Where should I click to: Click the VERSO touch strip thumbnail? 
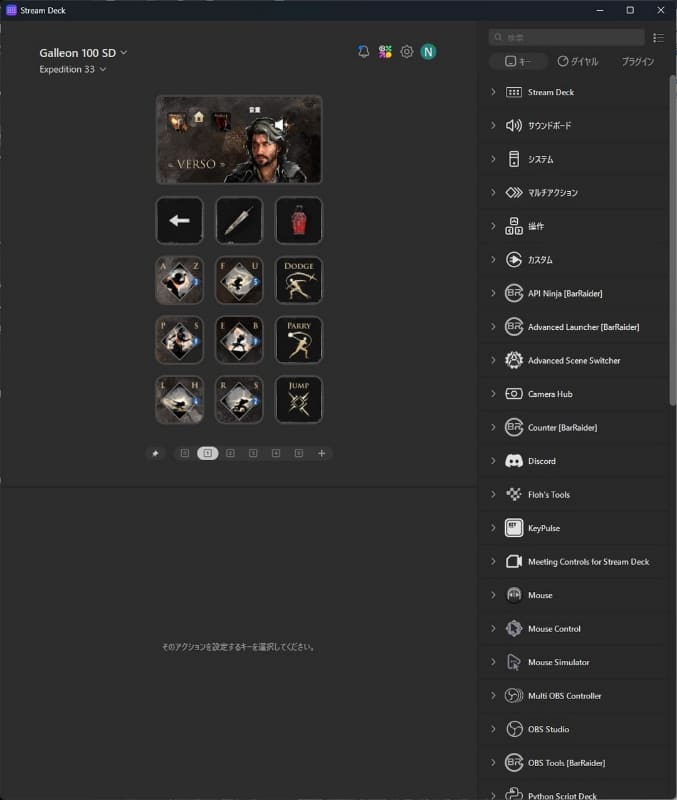pyautogui.click(x=239, y=139)
